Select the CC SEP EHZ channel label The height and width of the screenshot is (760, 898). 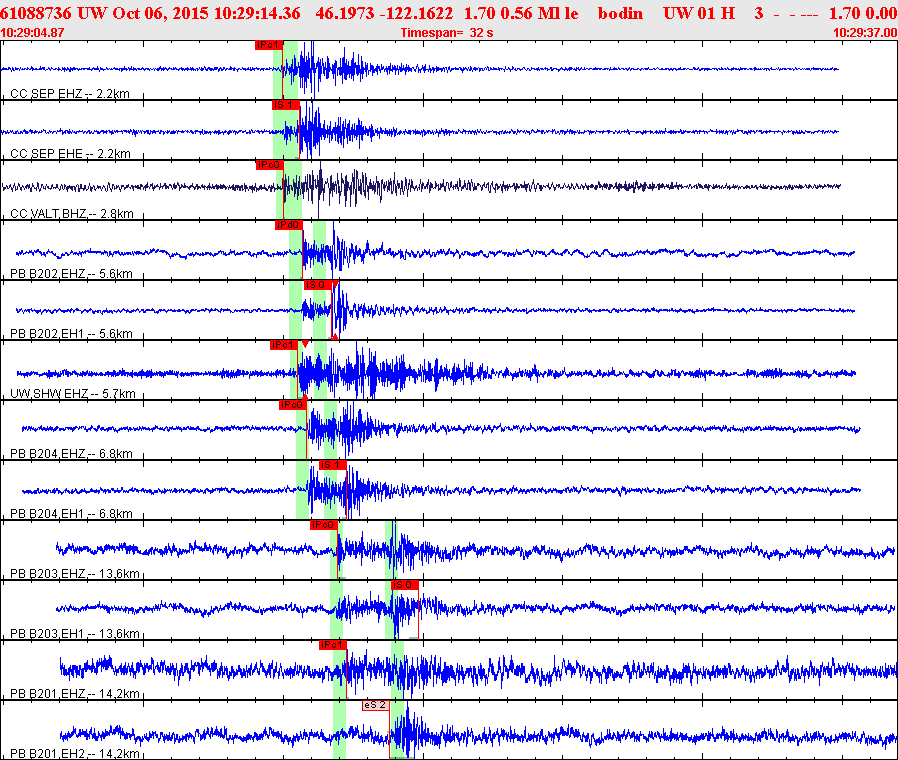(x=70, y=93)
